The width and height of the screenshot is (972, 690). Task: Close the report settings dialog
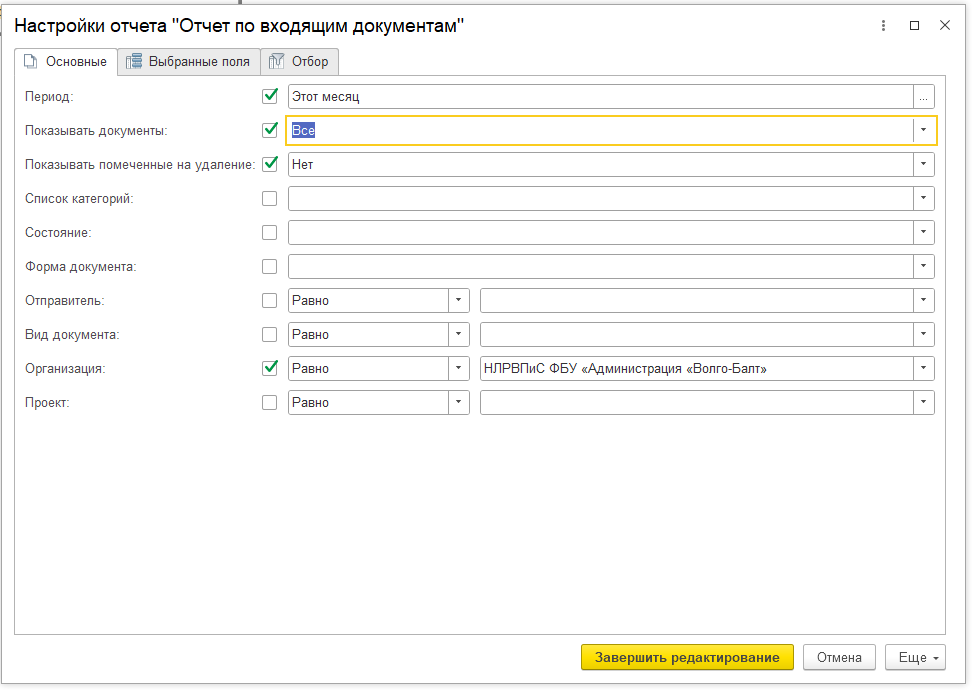pos(944,26)
